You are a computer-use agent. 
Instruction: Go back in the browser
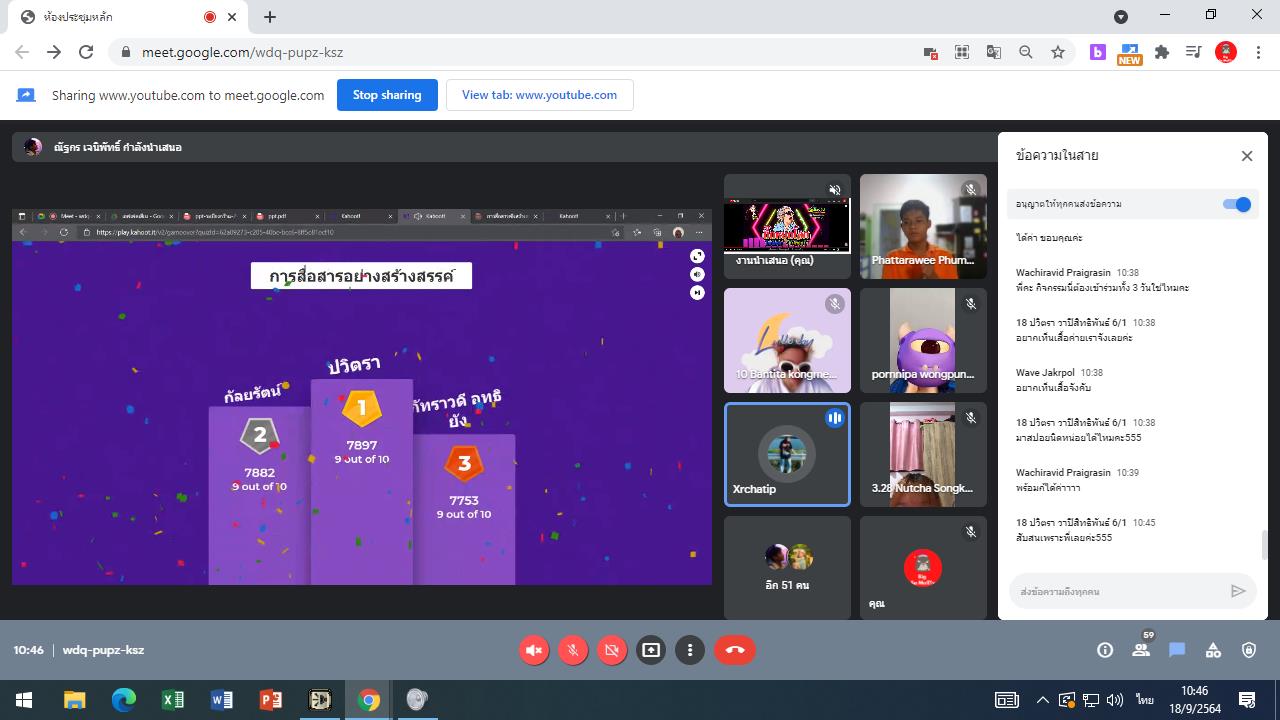(22, 52)
